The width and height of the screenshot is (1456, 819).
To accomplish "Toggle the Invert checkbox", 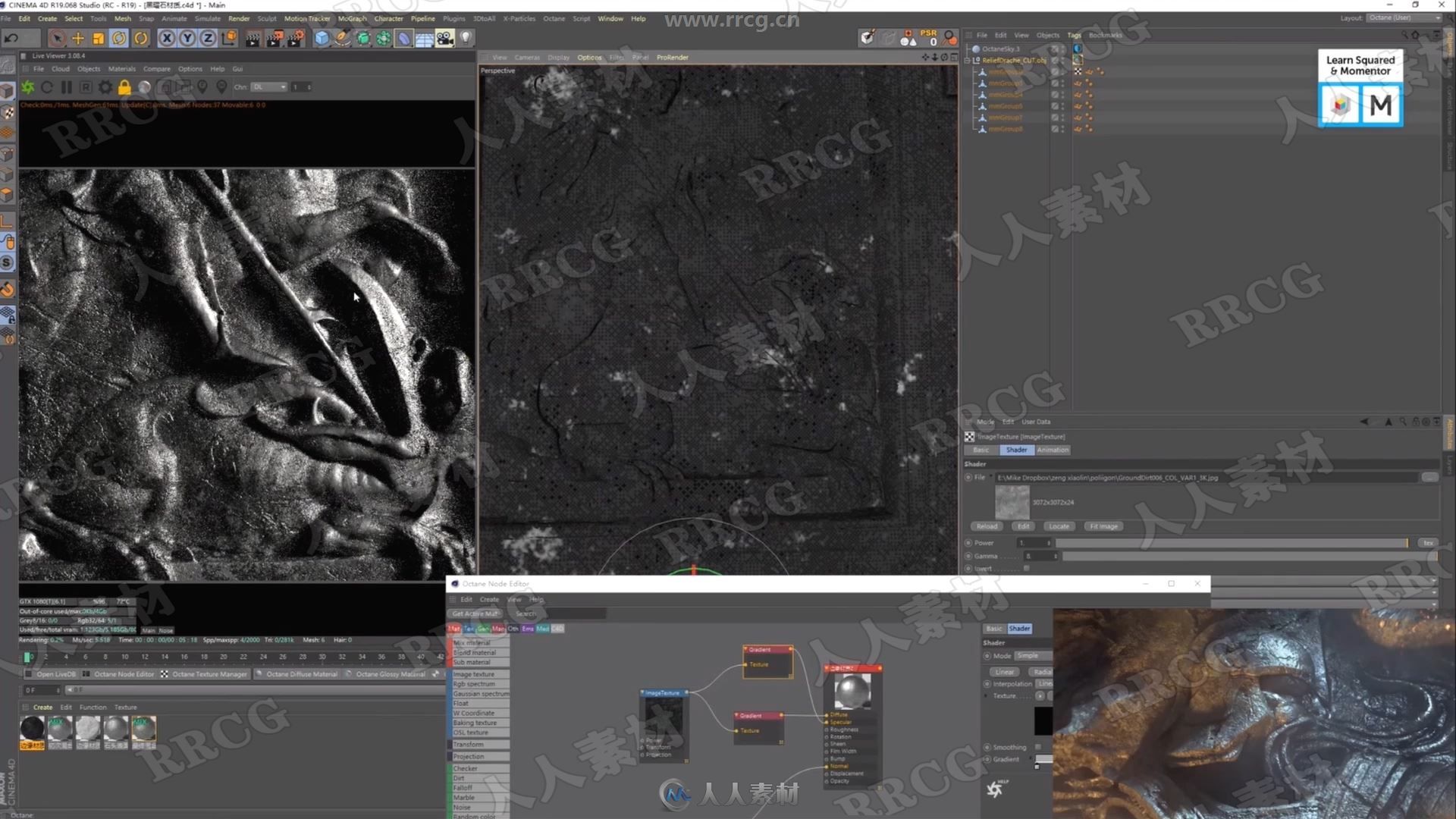I will click(1026, 569).
